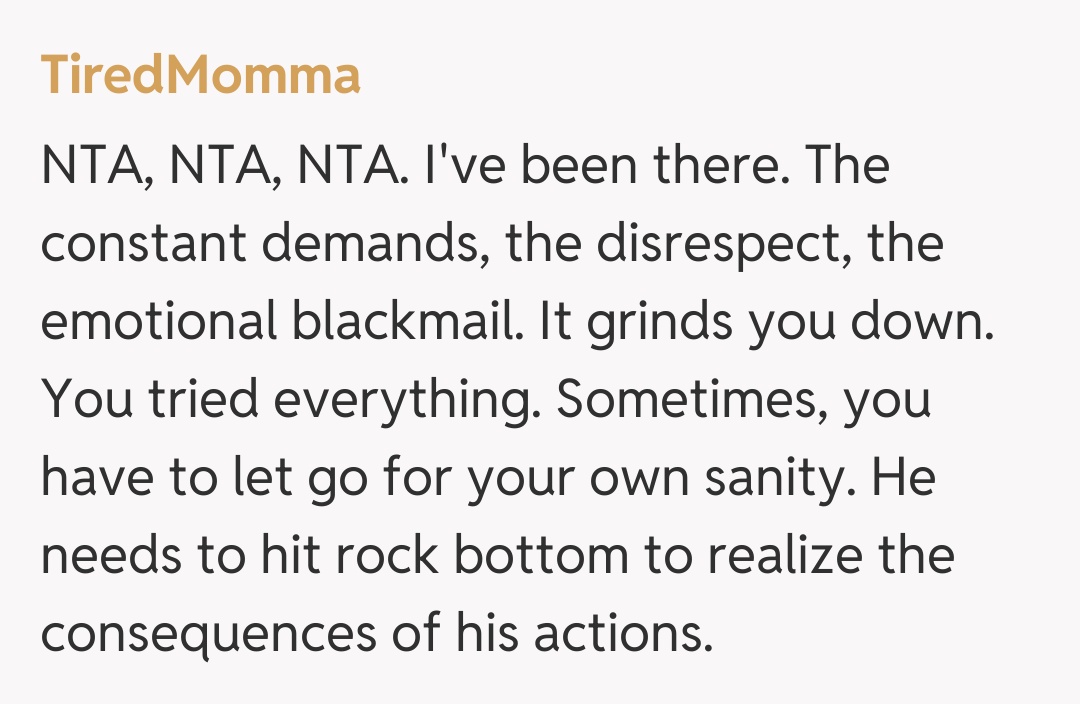Click the word "realize" in the comment
Viewport: 1080px width, 704px height.
pyautogui.click(x=777, y=558)
